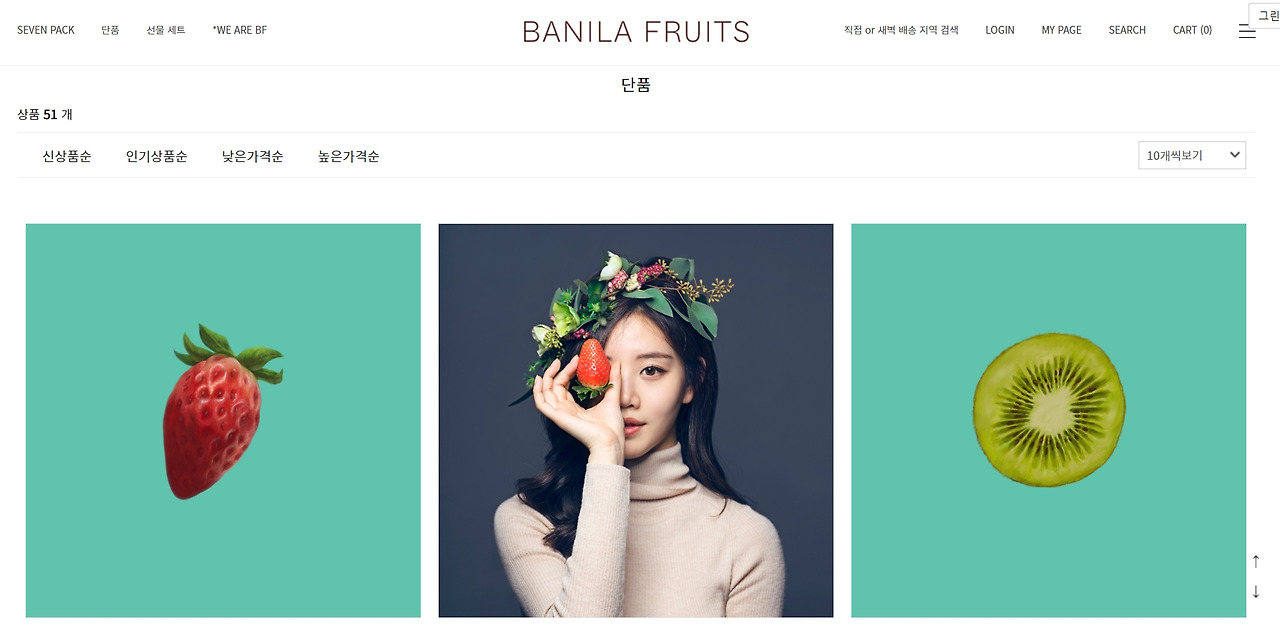Viewport: 1280px width, 634px height.
Task: Sort products by 인기상품순
Action: pos(157,156)
